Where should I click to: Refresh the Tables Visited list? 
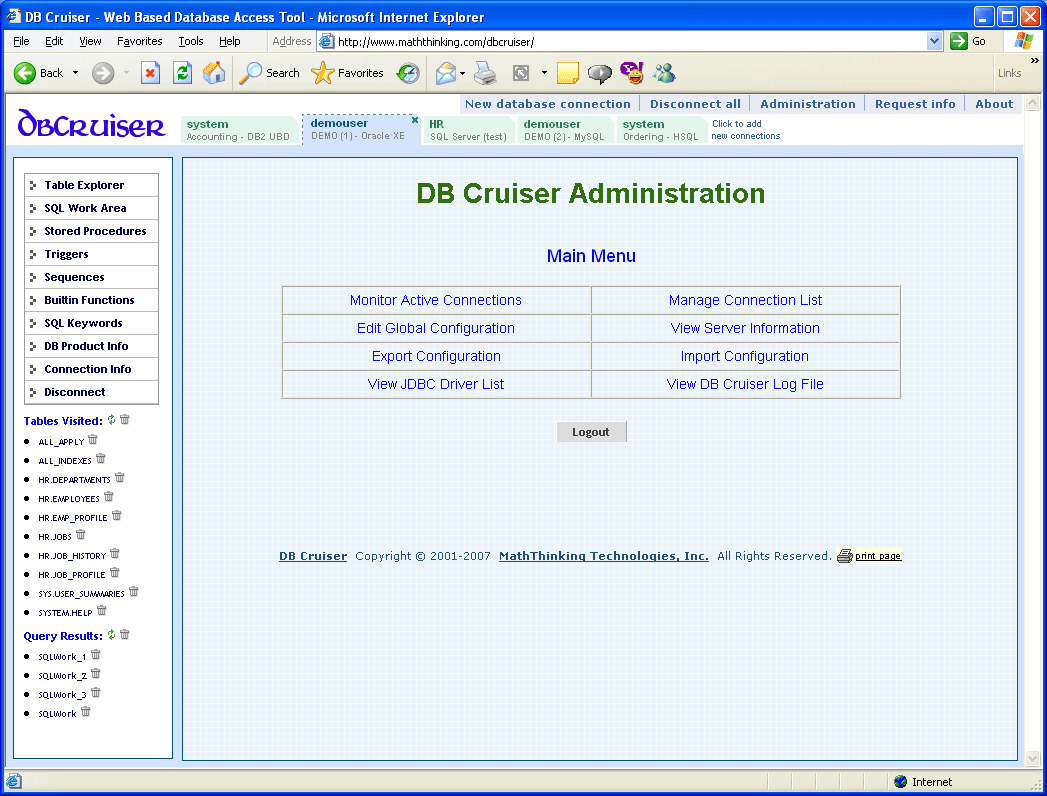coord(111,420)
